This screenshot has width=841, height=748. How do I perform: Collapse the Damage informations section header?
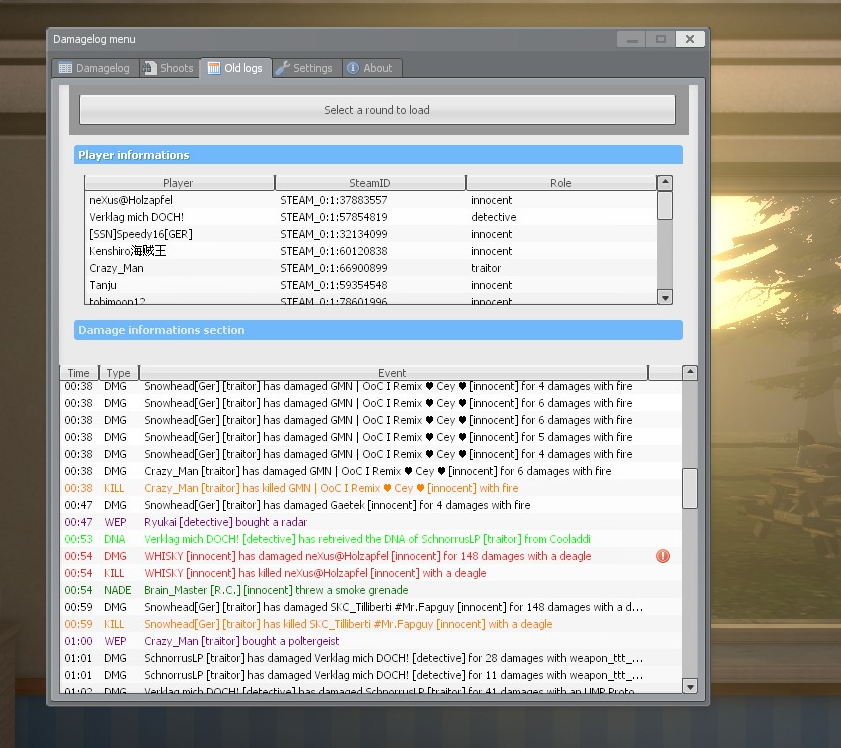click(x=378, y=330)
